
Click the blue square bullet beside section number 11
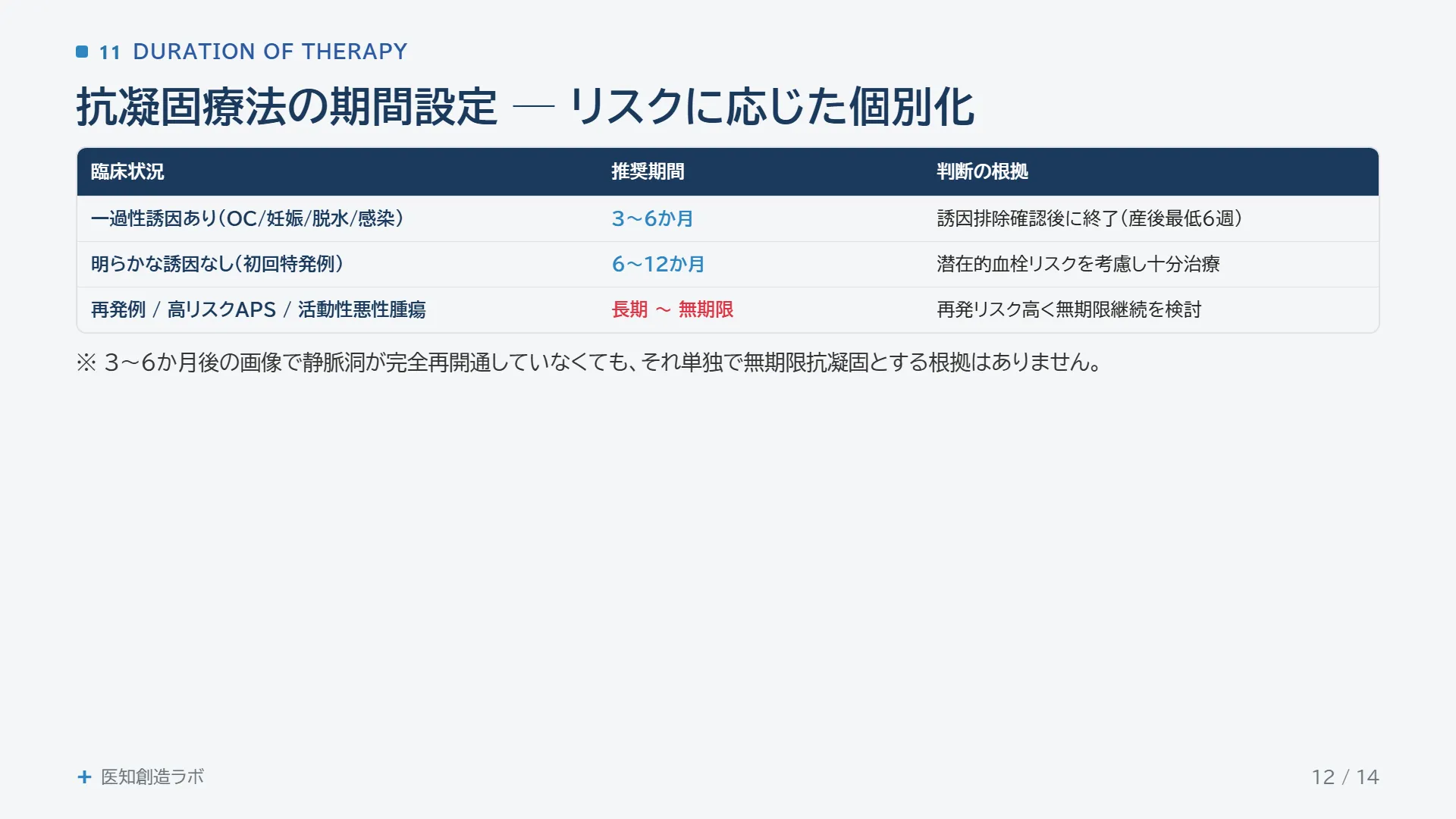pos(82,52)
